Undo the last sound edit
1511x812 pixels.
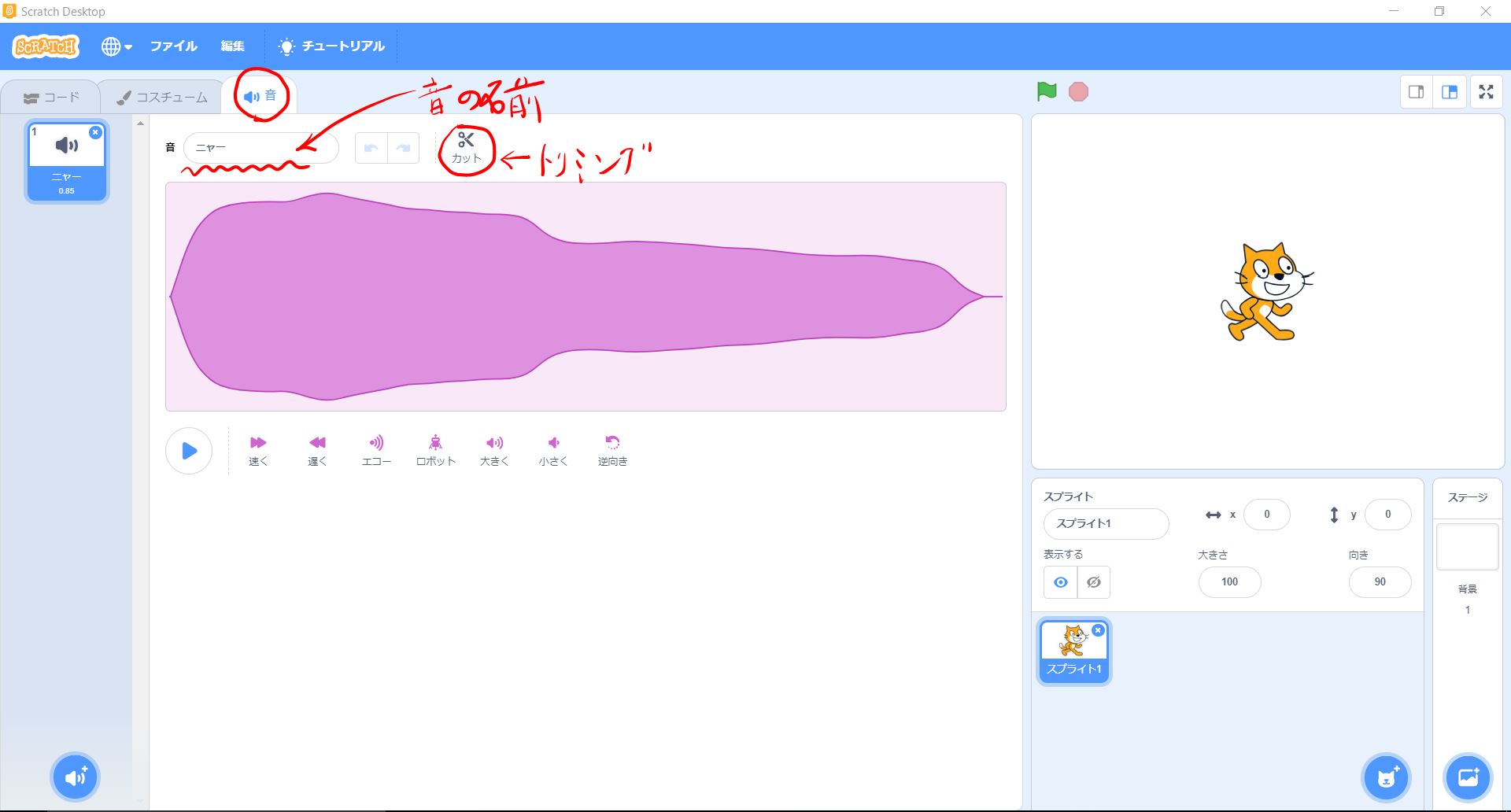[x=371, y=148]
